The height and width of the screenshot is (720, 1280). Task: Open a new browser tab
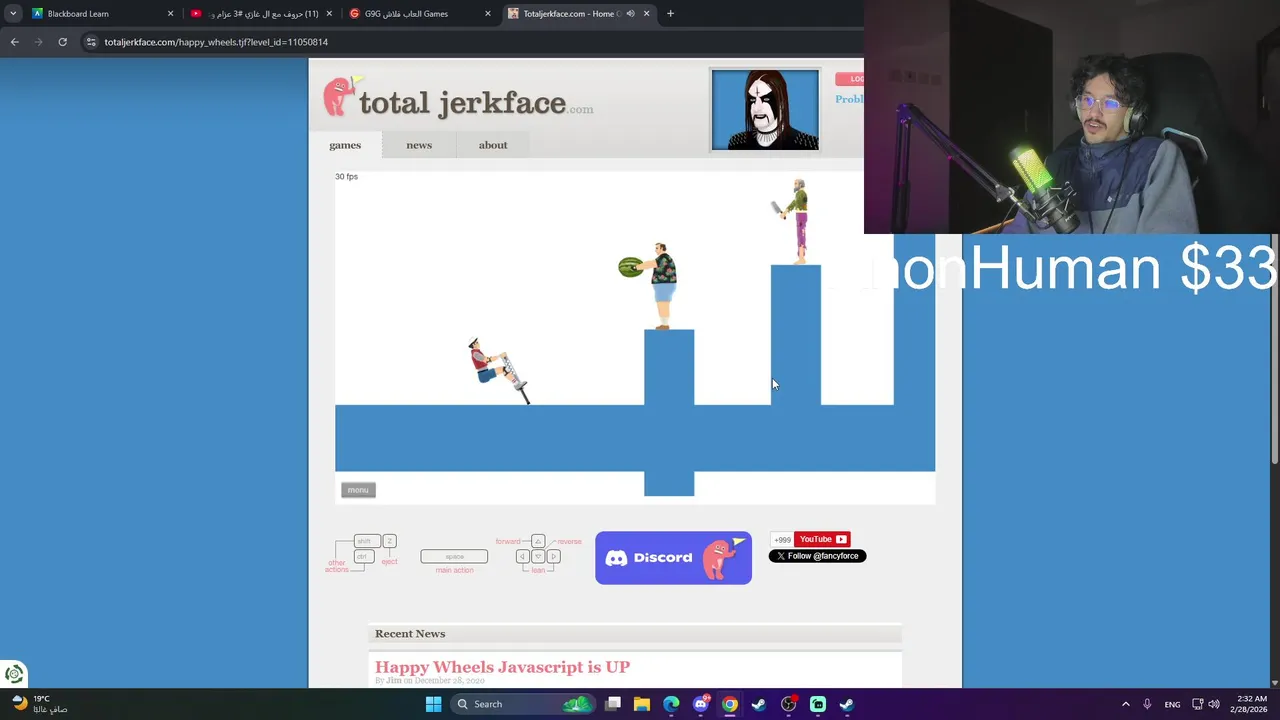(x=670, y=14)
